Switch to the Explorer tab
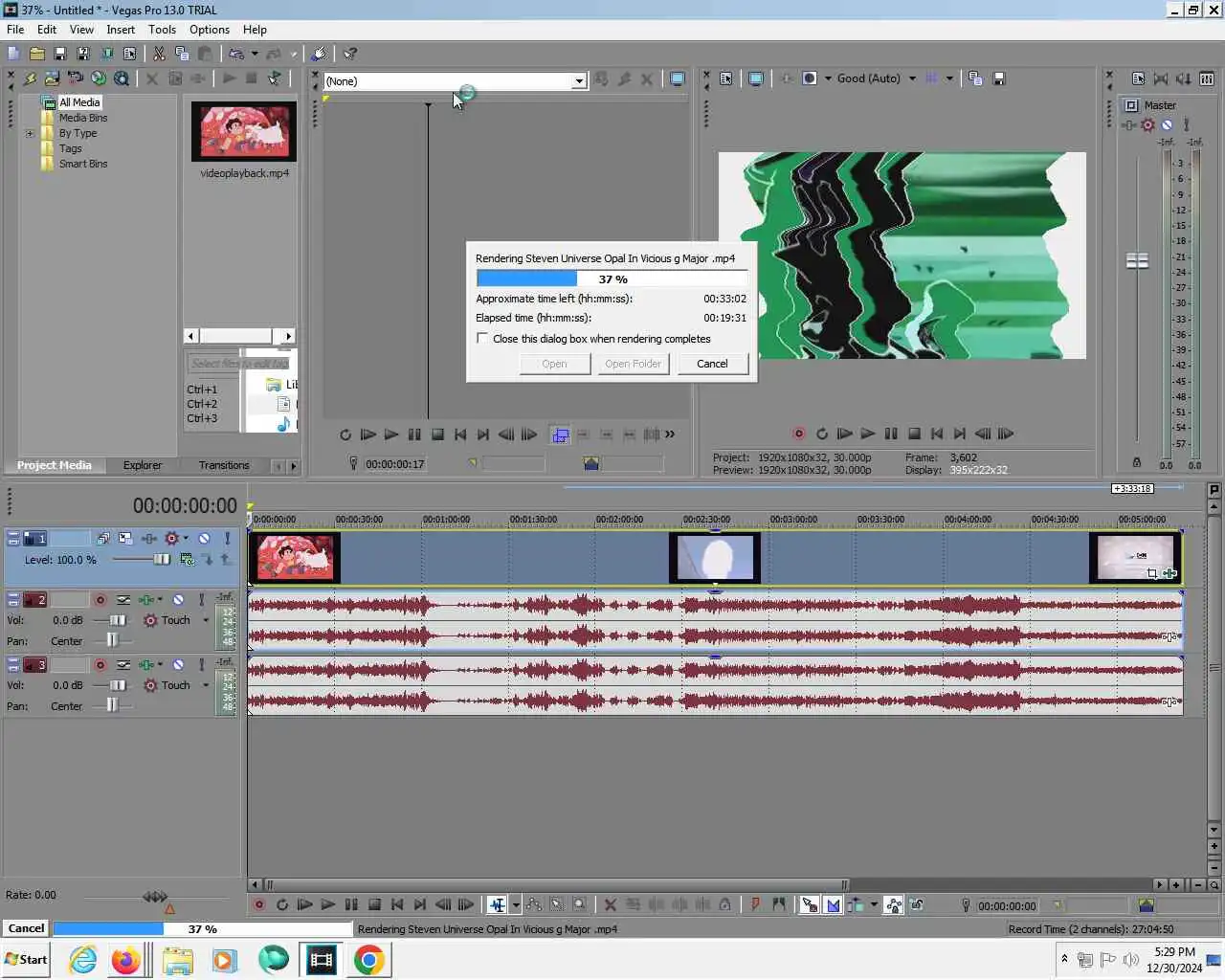The width and height of the screenshot is (1225, 980). point(142,465)
